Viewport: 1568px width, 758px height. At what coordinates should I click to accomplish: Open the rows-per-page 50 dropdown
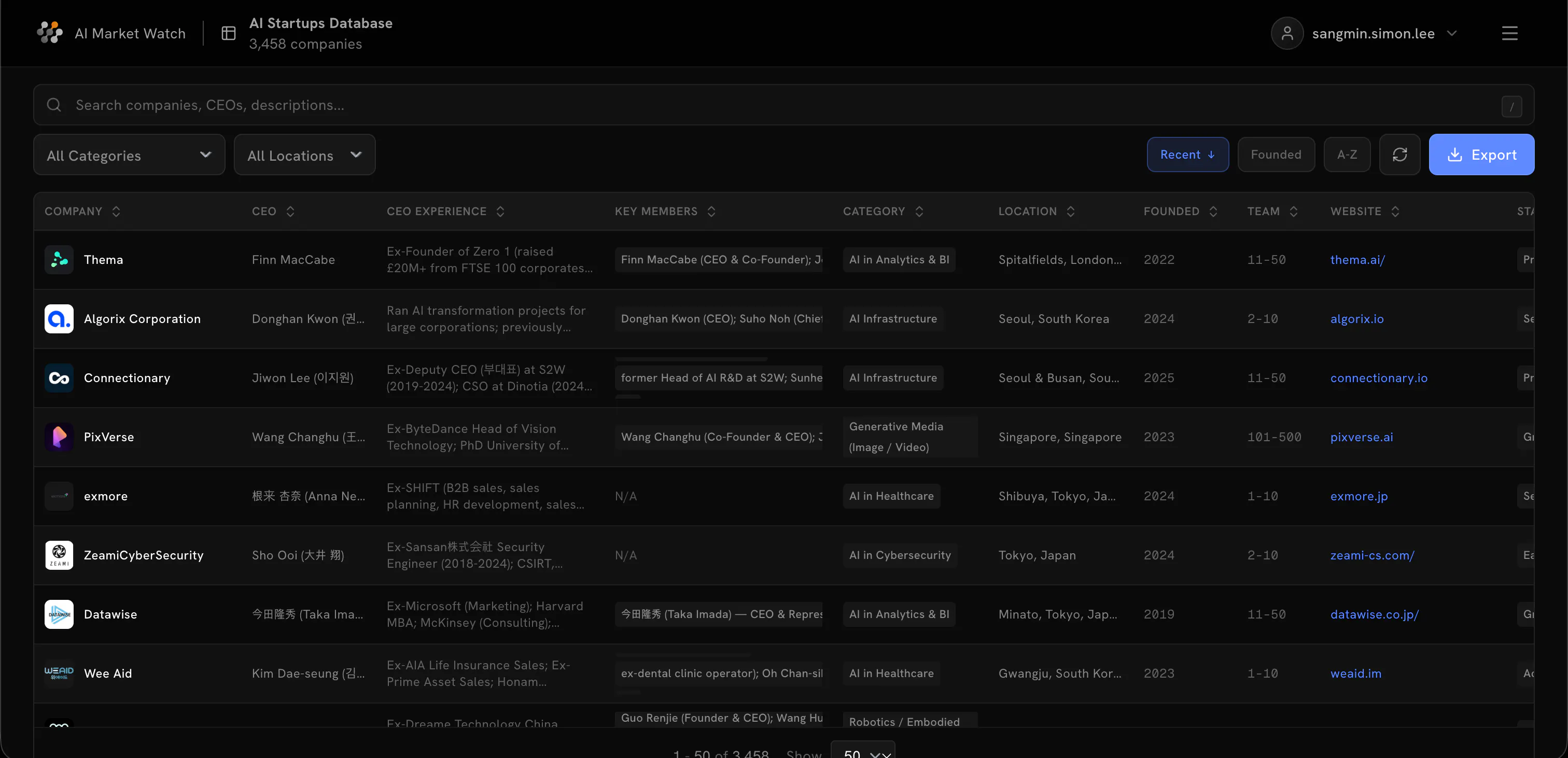pyautogui.click(x=862, y=750)
